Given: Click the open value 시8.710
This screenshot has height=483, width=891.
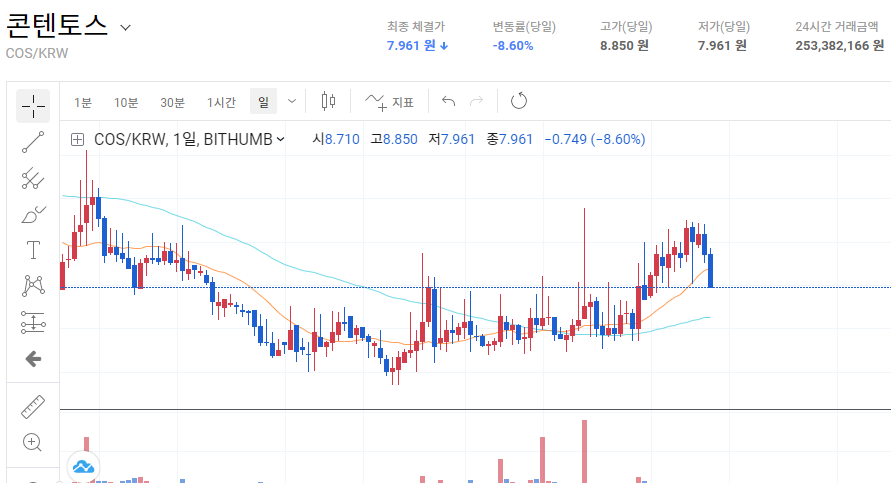Looking at the screenshot, I should pyautogui.click(x=336, y=139).
